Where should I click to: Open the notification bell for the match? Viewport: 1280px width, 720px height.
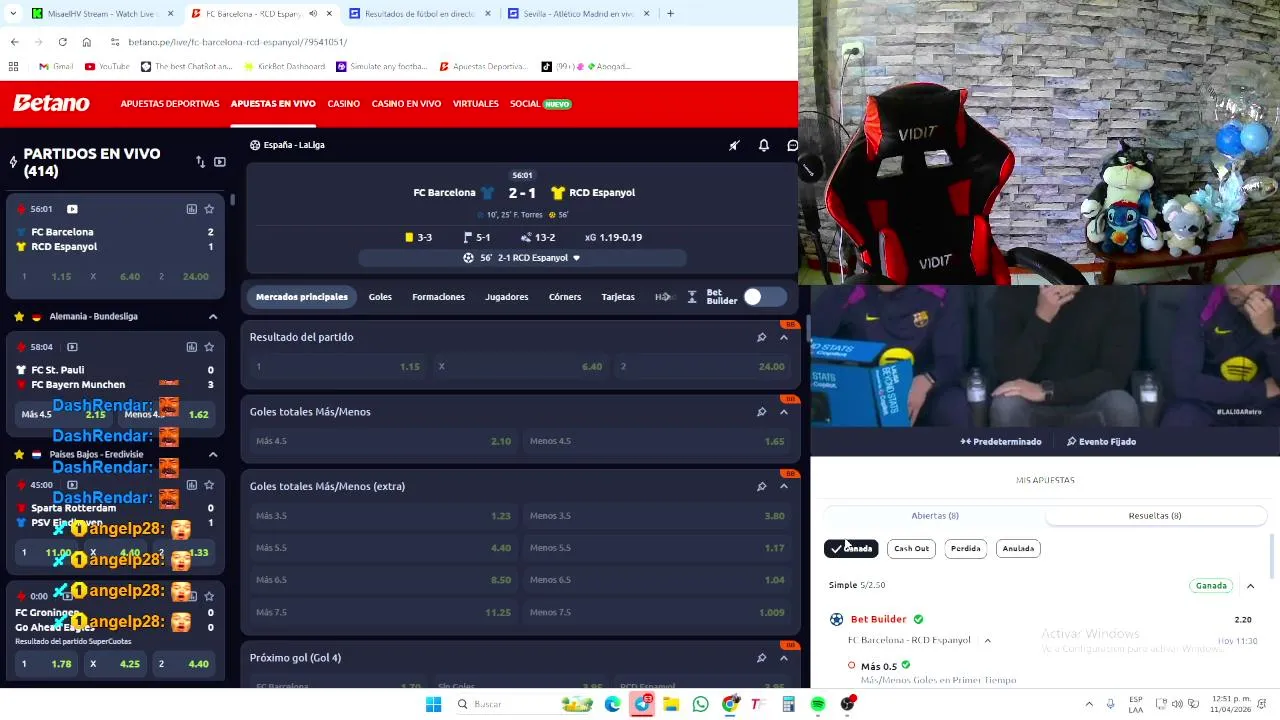coord(764,145)
